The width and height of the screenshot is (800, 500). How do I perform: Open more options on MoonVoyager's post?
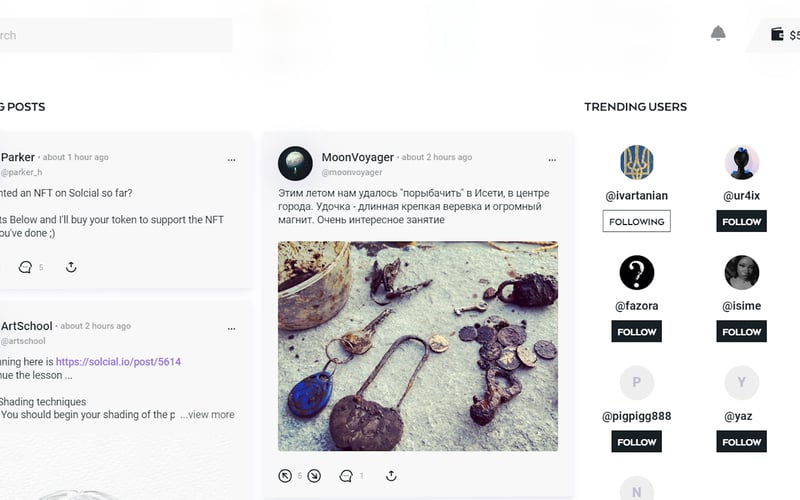coord(552,160)
